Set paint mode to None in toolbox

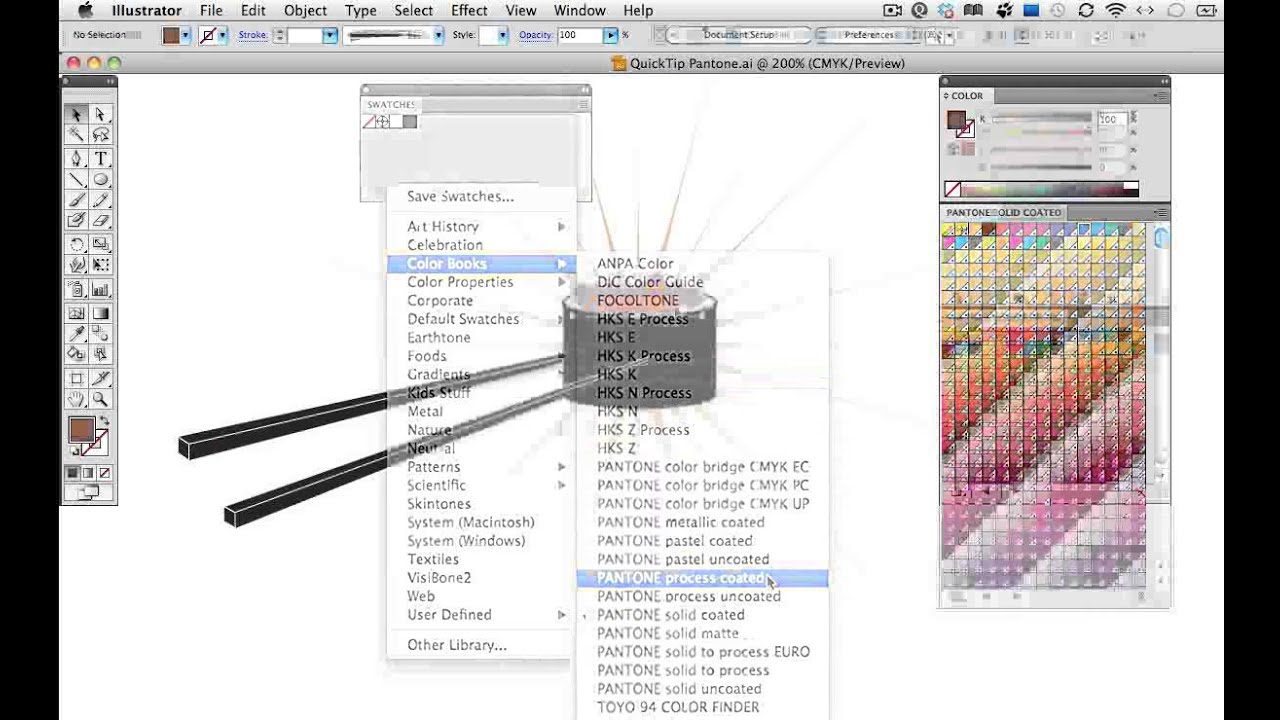coord(104,473)
